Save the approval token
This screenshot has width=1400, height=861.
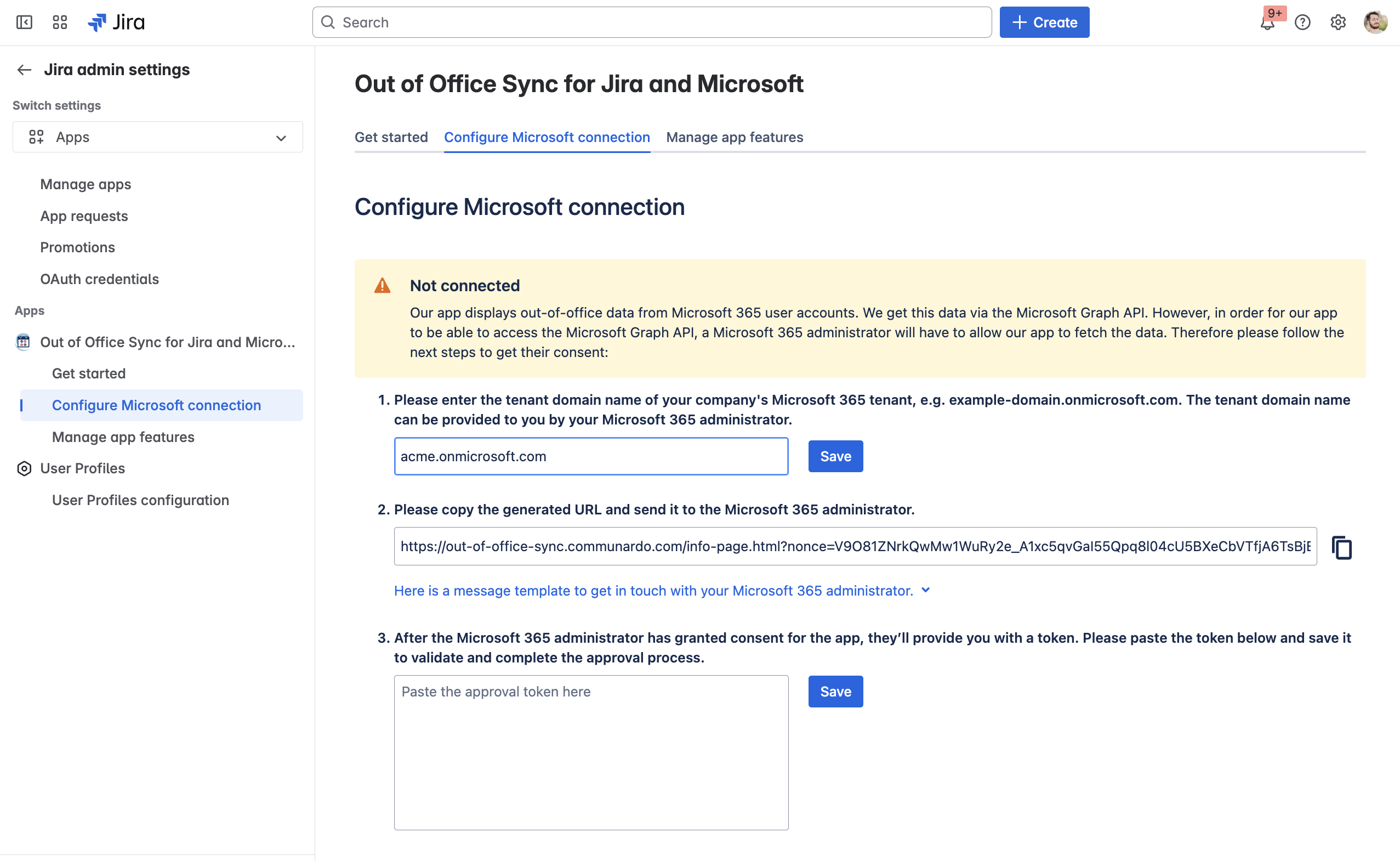(835, 692)
